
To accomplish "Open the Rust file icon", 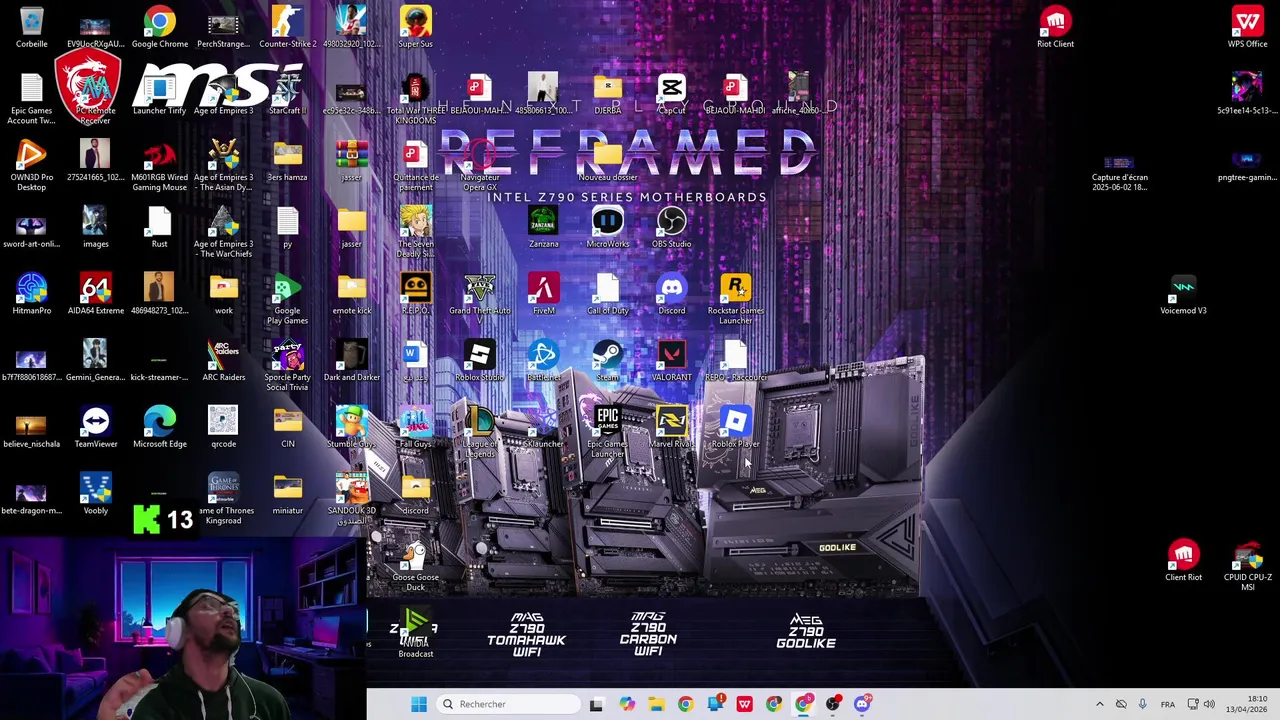I will coord(159,228).
